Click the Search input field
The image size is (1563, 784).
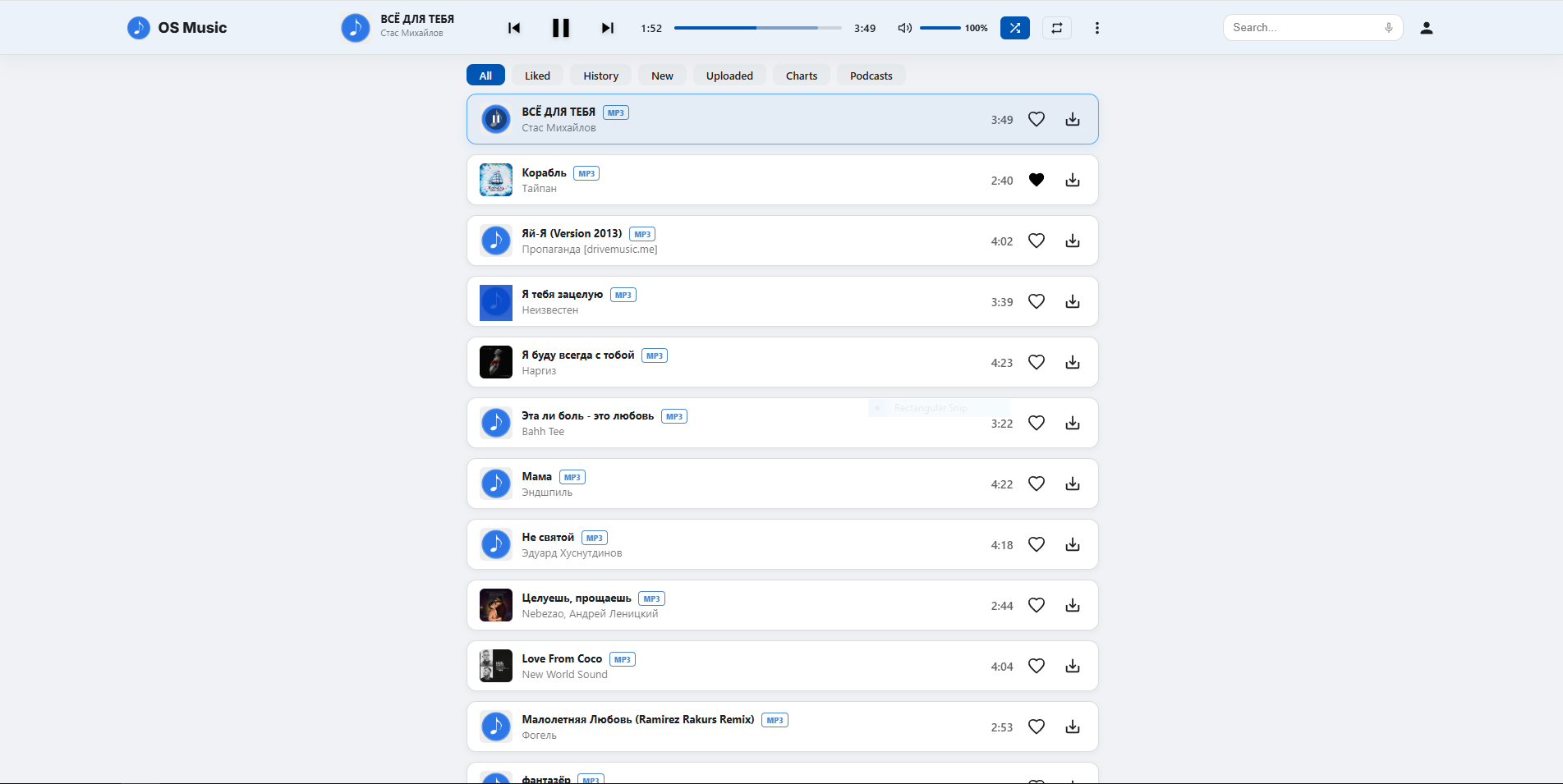point(1306,28)
